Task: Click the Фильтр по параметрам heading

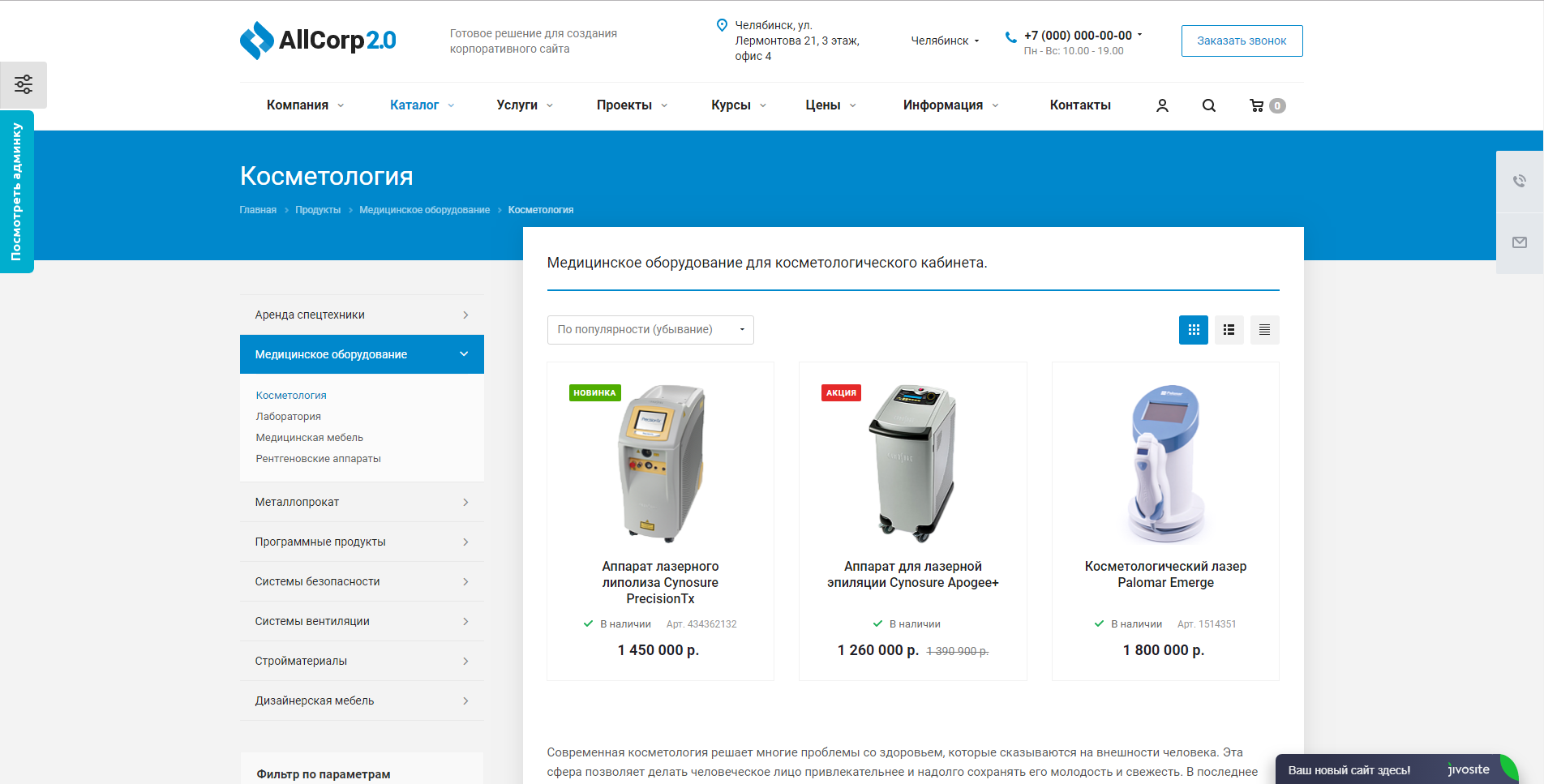Action: coord(324,774)
